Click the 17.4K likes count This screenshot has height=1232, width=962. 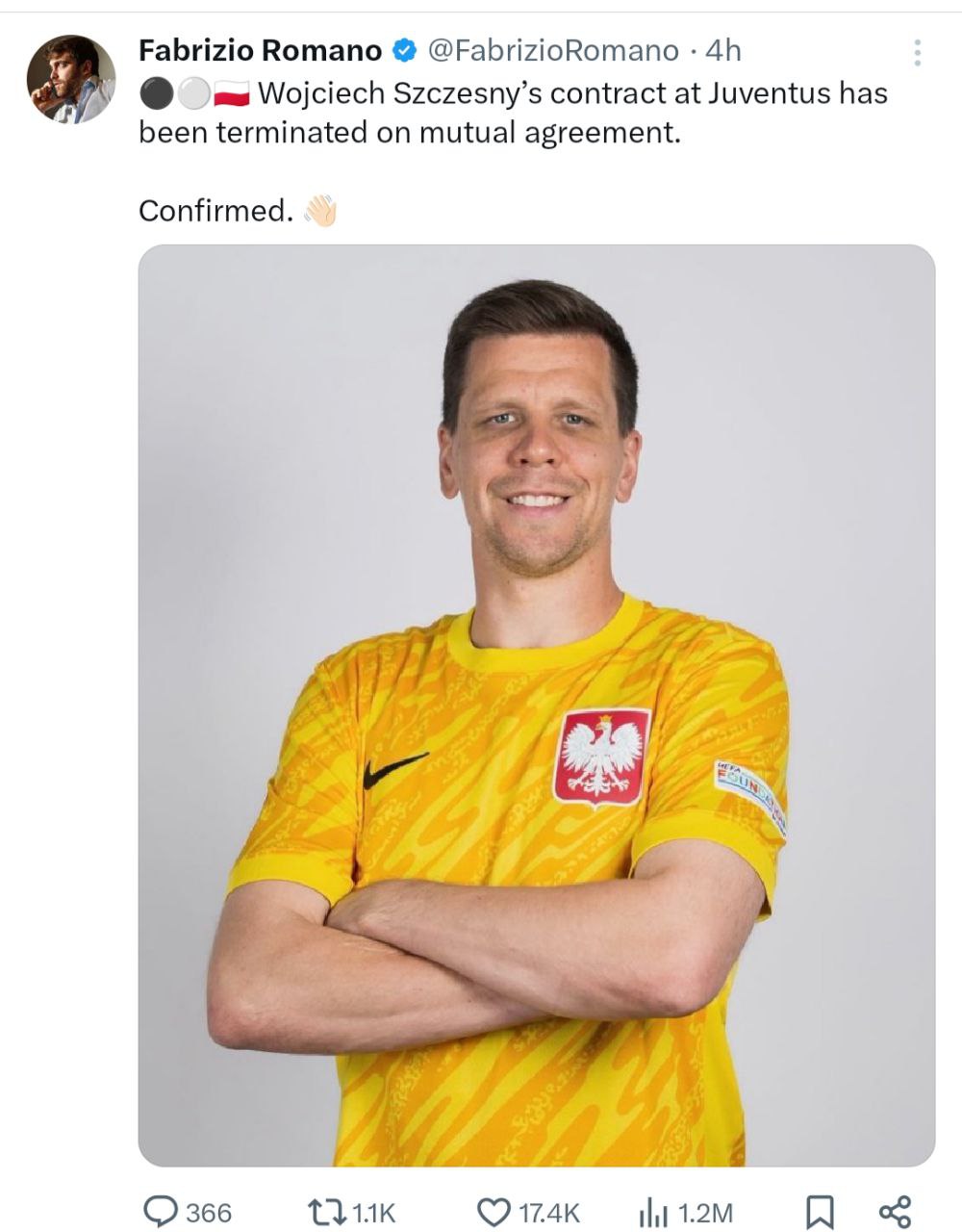pos(549,1213)
